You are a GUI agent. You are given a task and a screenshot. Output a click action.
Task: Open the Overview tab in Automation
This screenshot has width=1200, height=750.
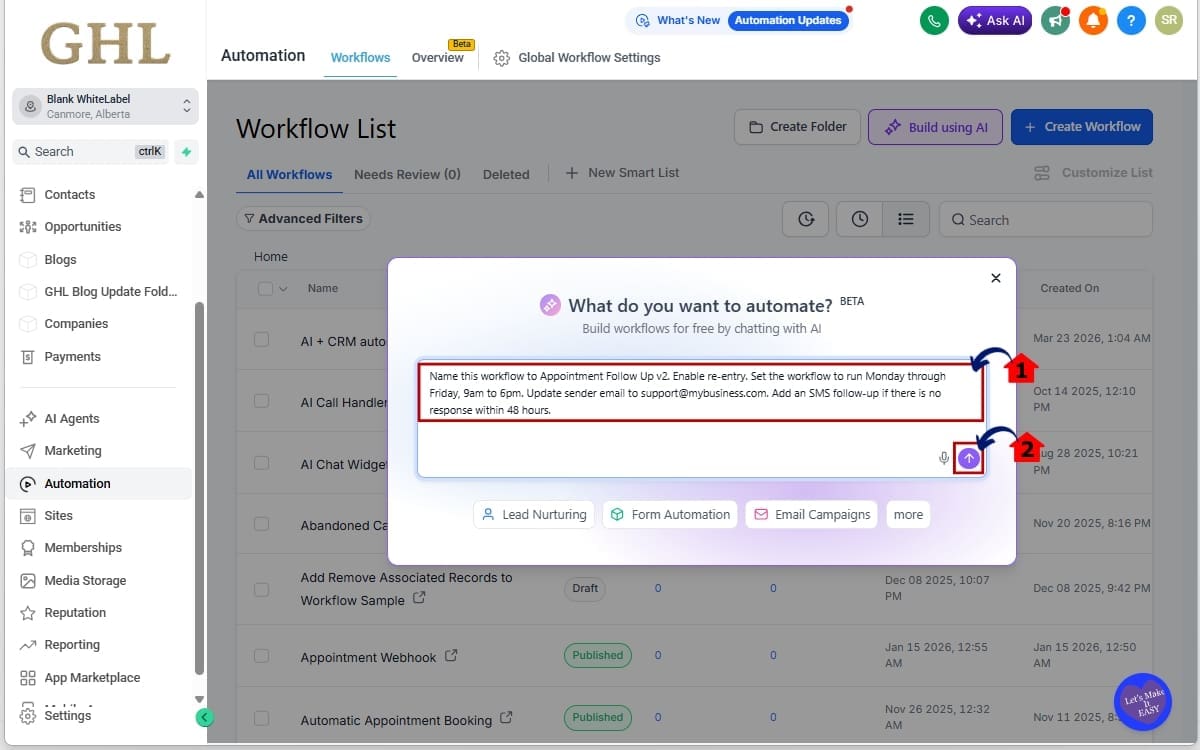(437, 57)
